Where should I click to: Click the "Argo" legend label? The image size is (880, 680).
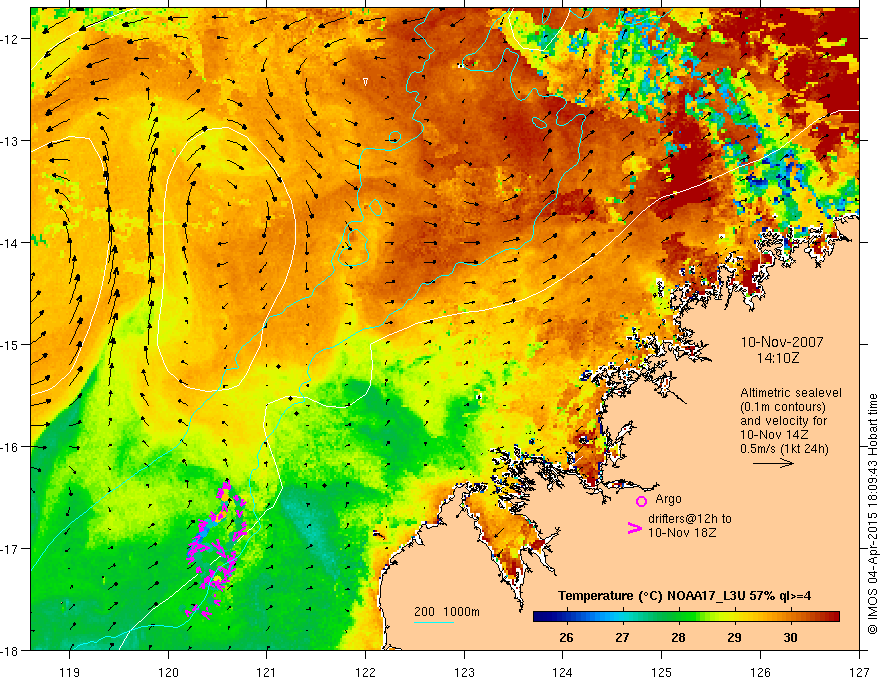click(668, 499)
